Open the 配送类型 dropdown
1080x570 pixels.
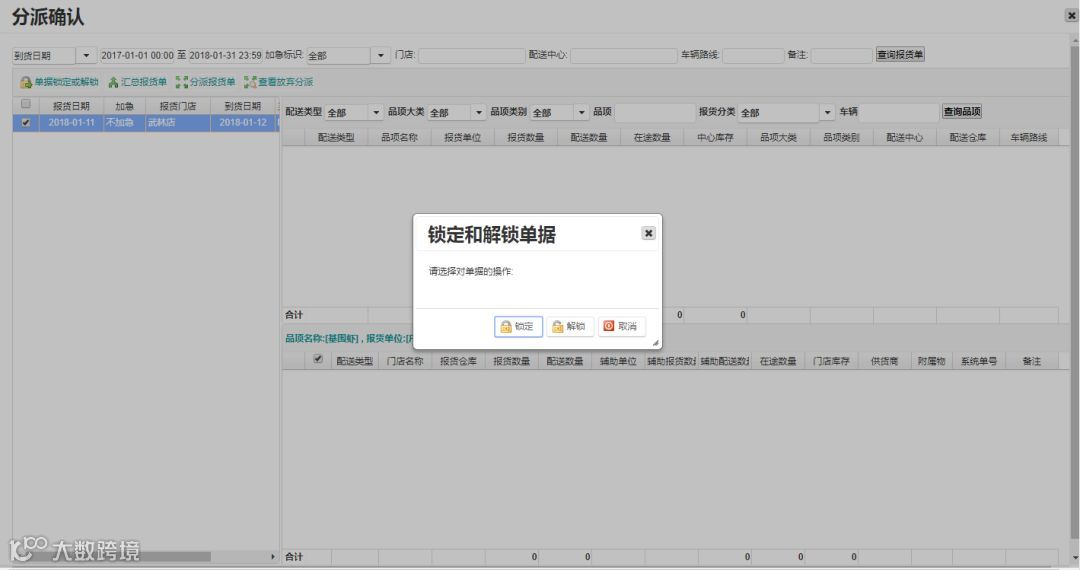[x=376, y=112]
